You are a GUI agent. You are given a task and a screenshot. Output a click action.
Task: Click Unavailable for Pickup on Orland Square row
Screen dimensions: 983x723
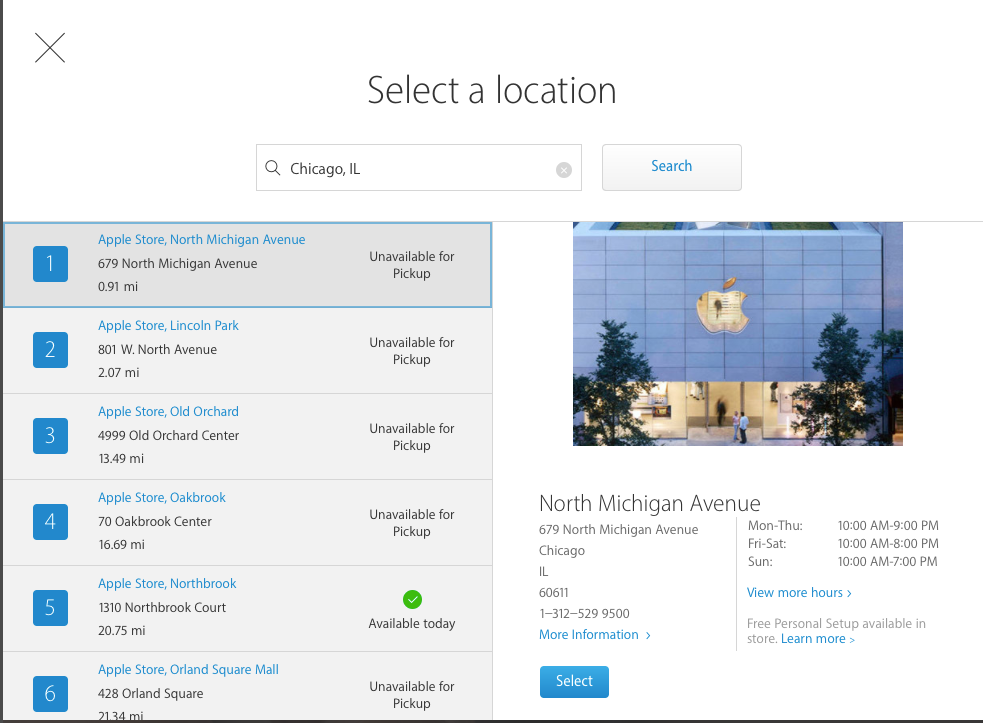412,695
